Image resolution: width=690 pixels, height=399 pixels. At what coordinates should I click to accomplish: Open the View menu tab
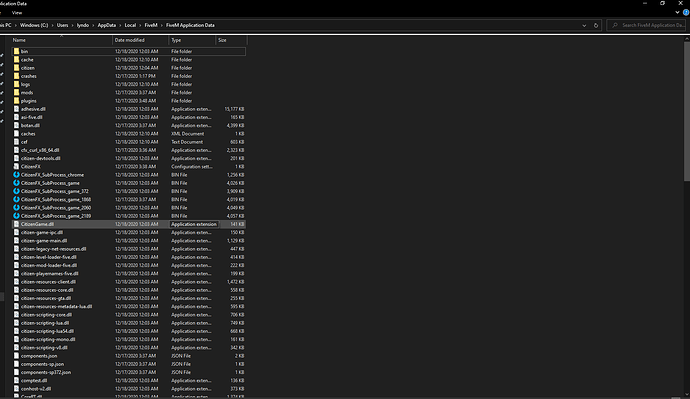point(17,13)
